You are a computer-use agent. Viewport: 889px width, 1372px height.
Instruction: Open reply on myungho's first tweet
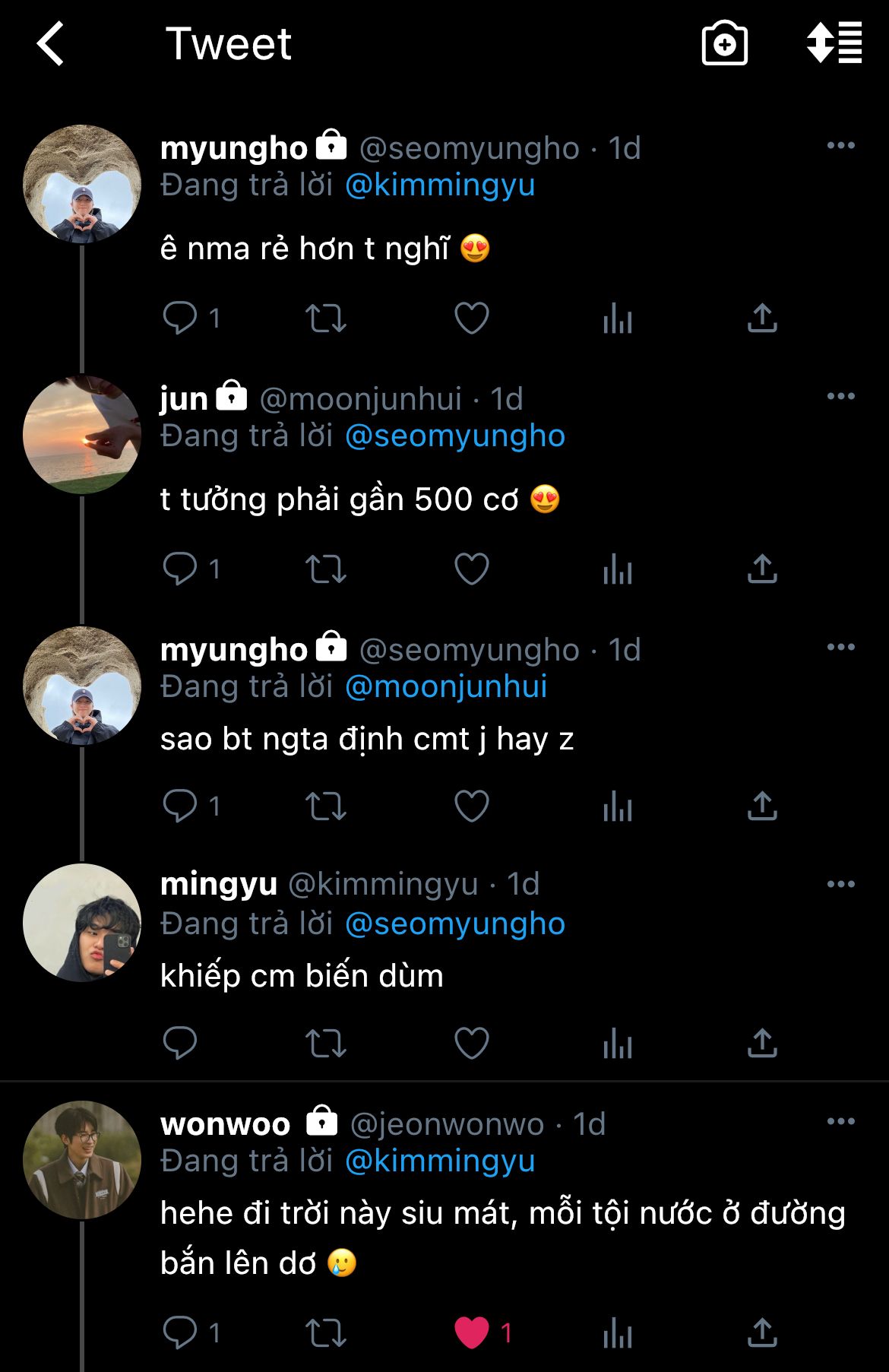pos(180,318)
